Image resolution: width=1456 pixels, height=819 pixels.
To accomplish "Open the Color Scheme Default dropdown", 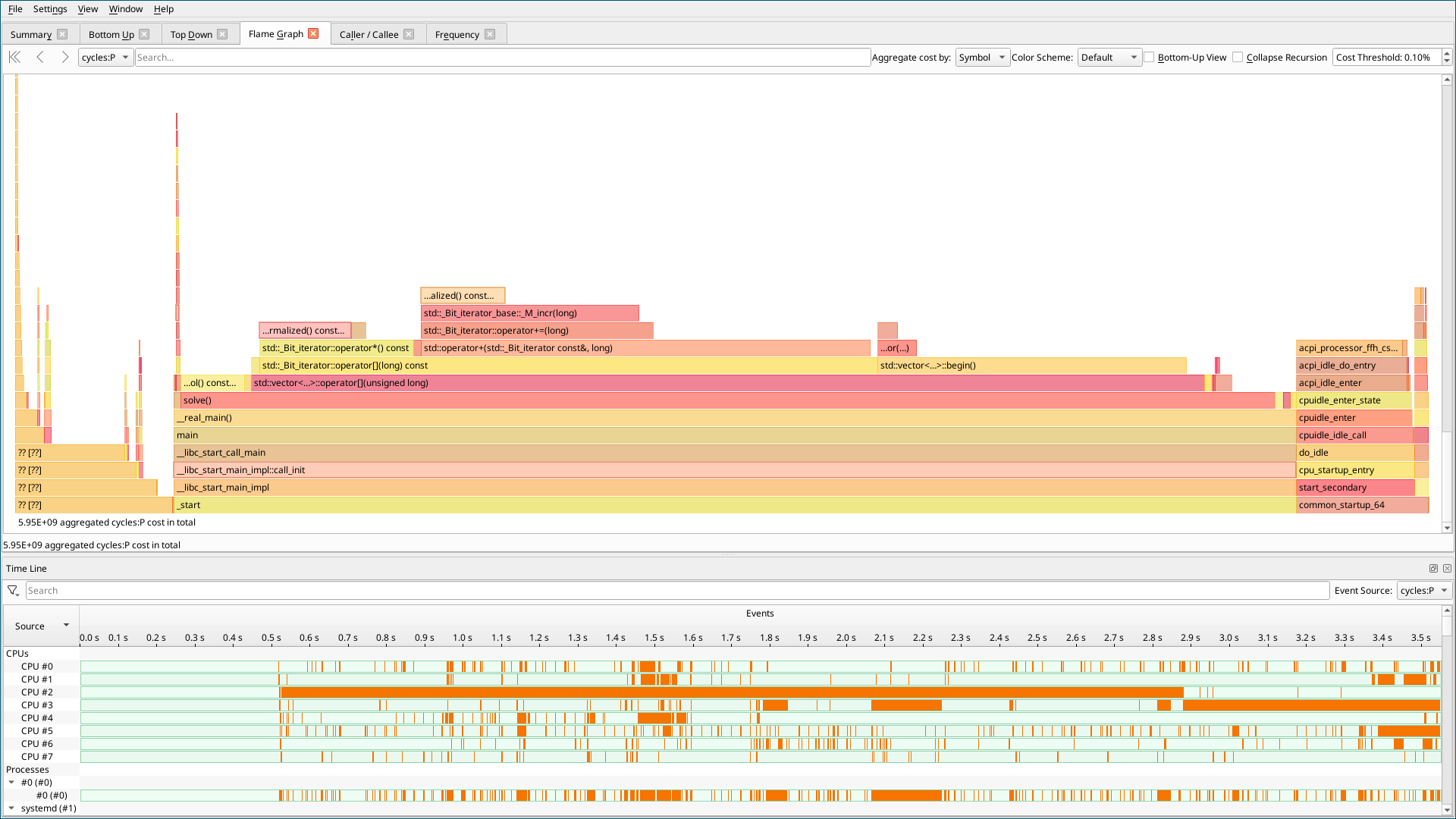I will coord(1109,58).
